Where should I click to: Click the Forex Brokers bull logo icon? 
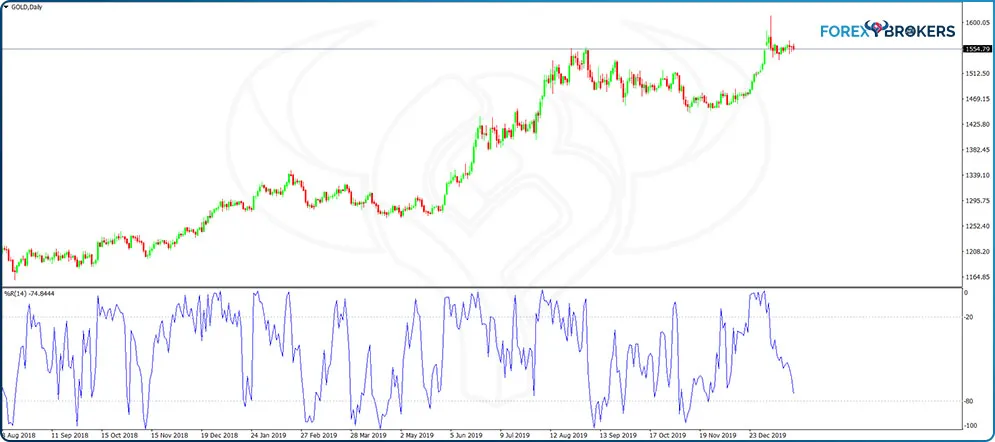877,30
